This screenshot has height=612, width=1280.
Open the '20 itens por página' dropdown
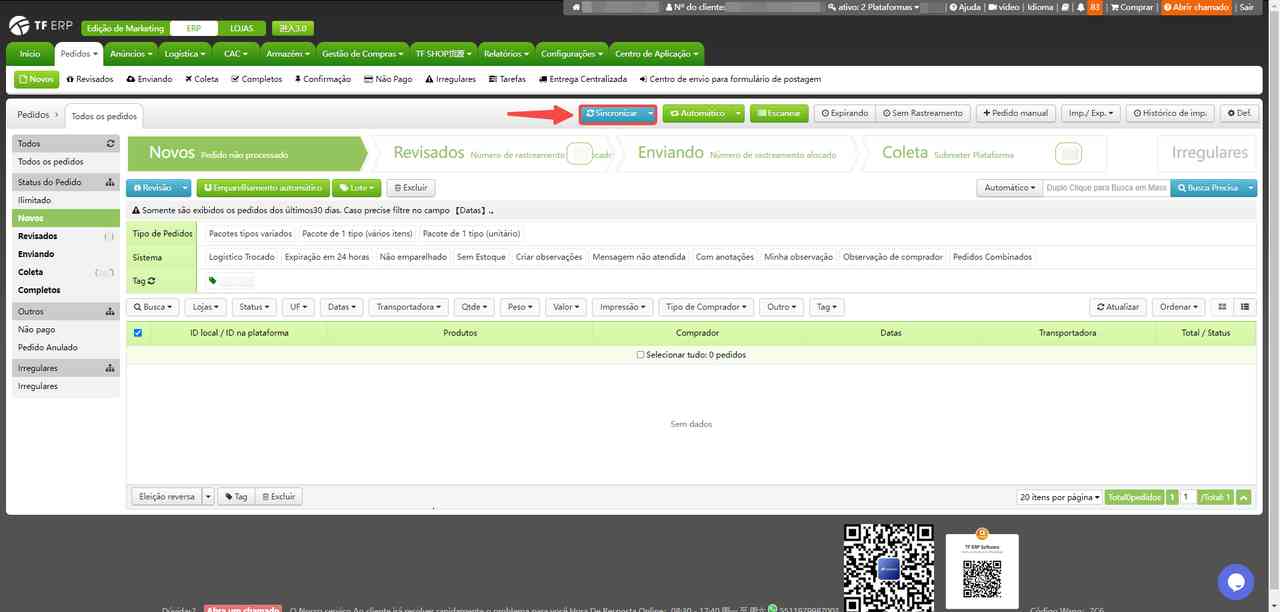click(1059, 497)
